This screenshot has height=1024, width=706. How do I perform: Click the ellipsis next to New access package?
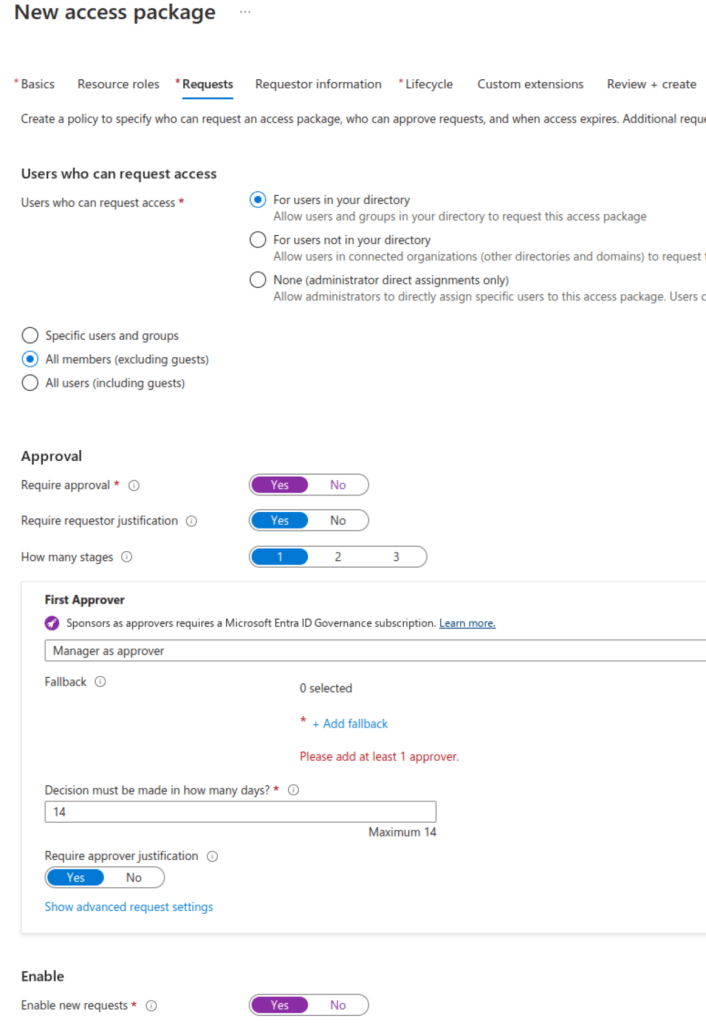tap(245, 12)
